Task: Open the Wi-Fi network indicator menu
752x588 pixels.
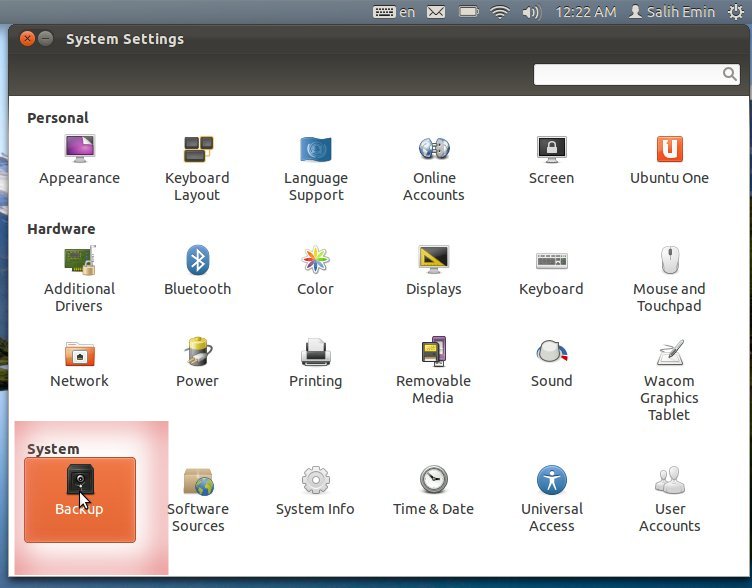Action: (x=499, y=12)
